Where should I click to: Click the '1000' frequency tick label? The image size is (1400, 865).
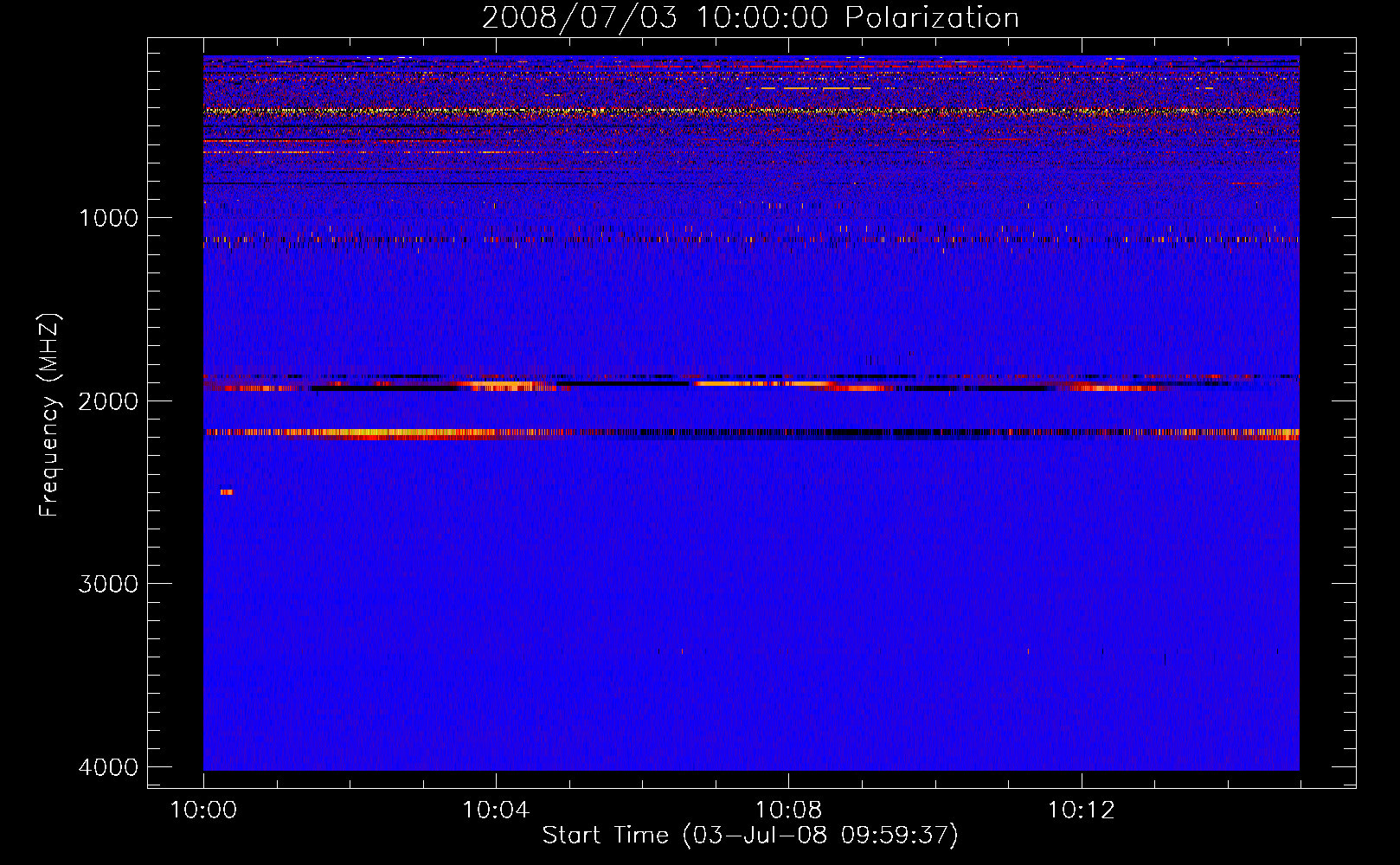(x=108, y=218)
